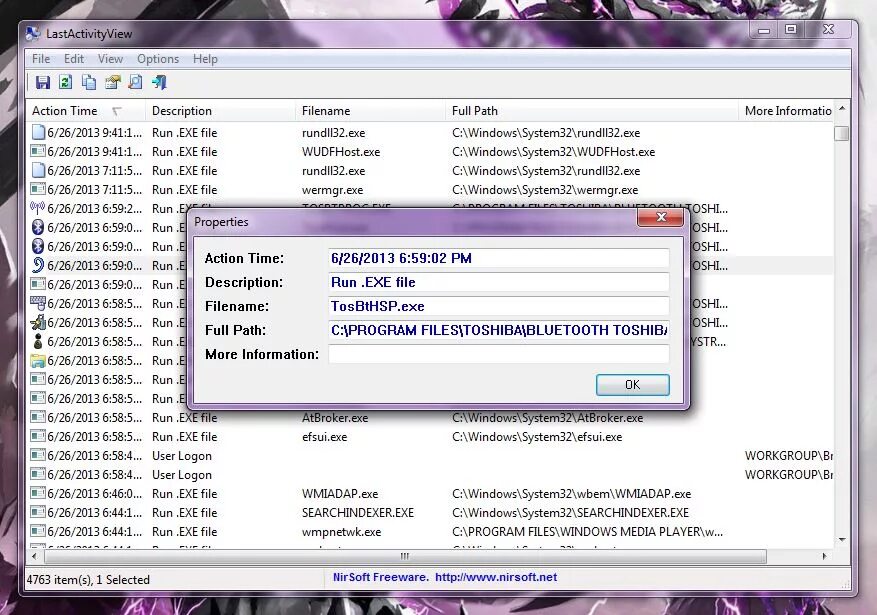The height and width of the screenshot is (615, 877).
Task: Click the icon of the wermgr.exe row
Action: tap(37, 190)
